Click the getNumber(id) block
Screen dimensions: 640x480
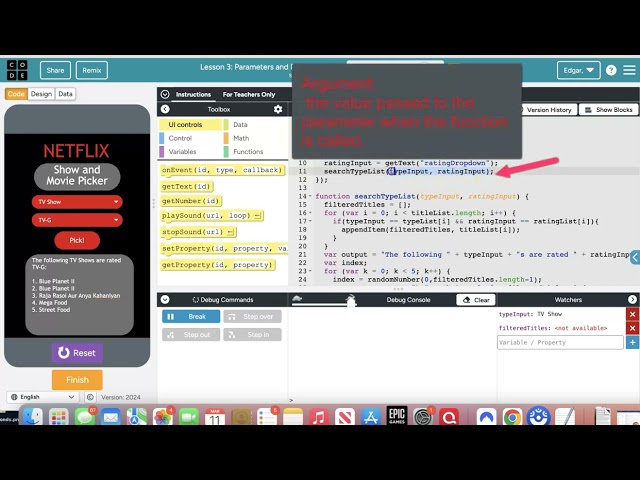pyautogui.click(x=191, y=201)
